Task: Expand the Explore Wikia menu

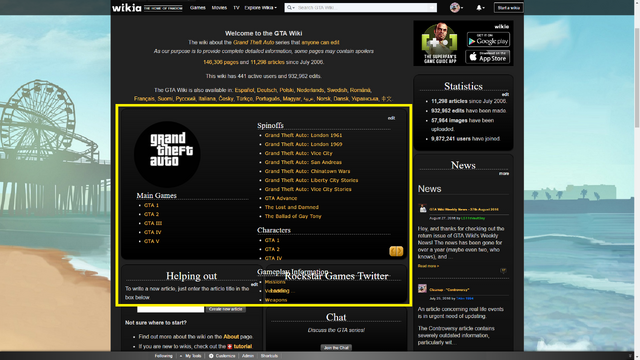Action: tap(260, 7)
